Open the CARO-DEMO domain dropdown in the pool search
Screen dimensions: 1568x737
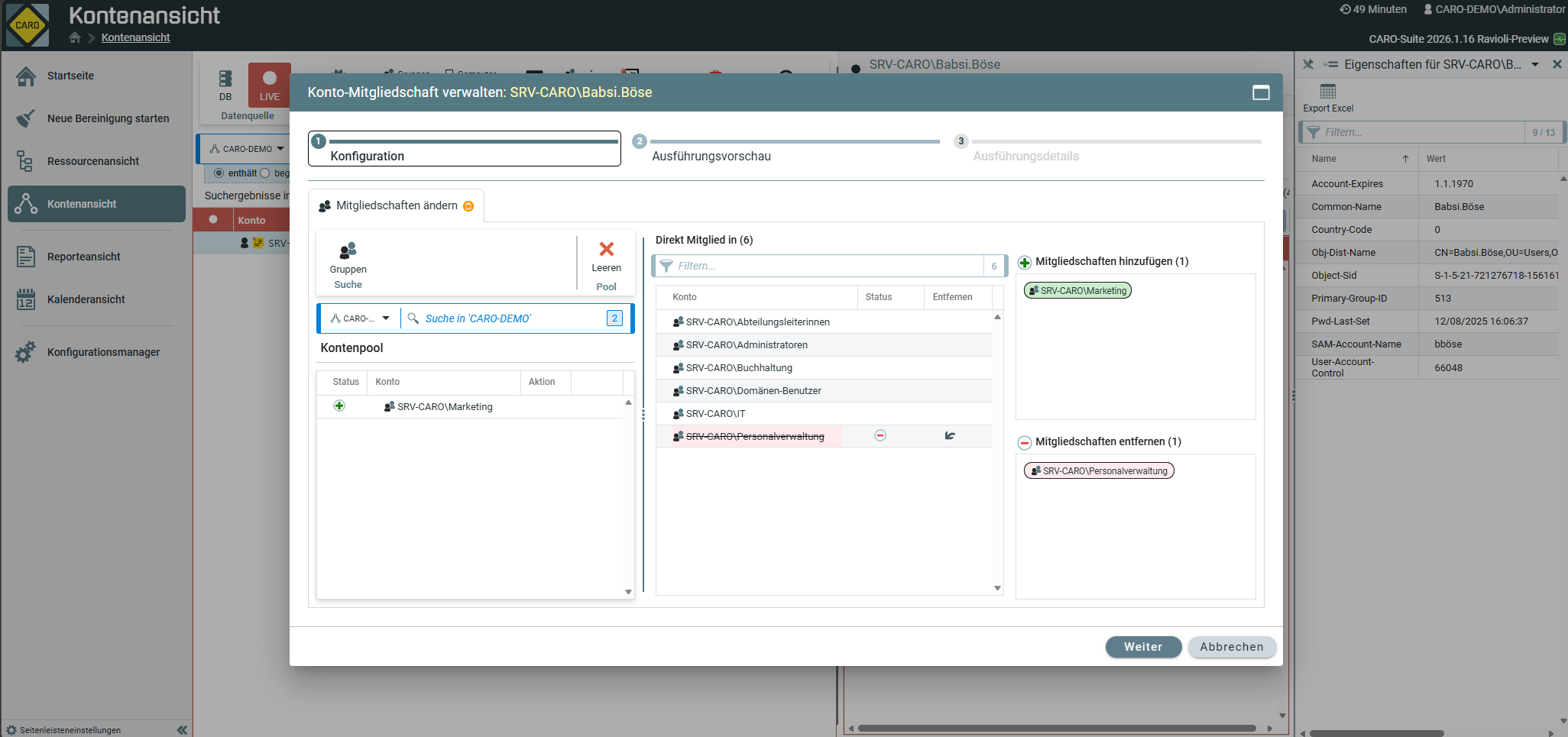360,318
